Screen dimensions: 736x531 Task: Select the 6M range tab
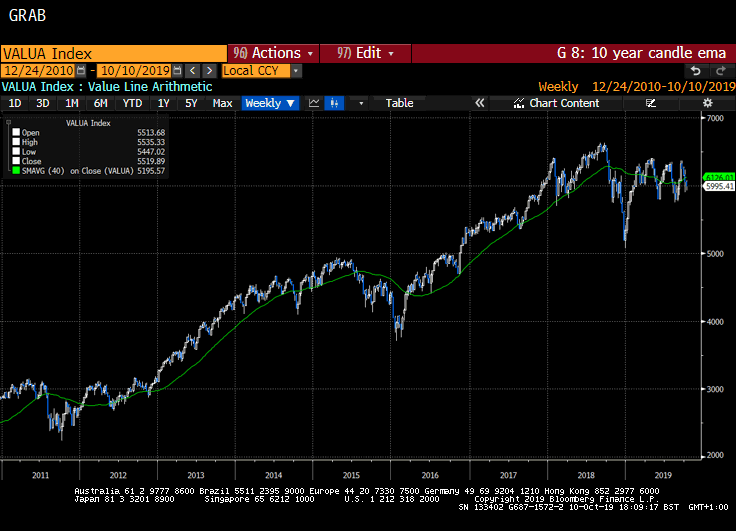pos(100,103)
